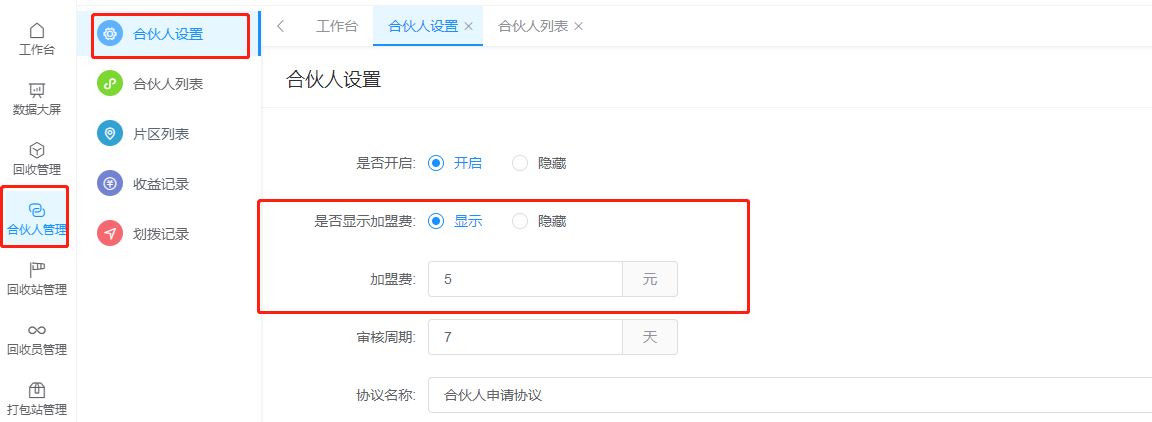
Task: Select 隐藏 radio for 是否开启
Action: pos(520,163)
